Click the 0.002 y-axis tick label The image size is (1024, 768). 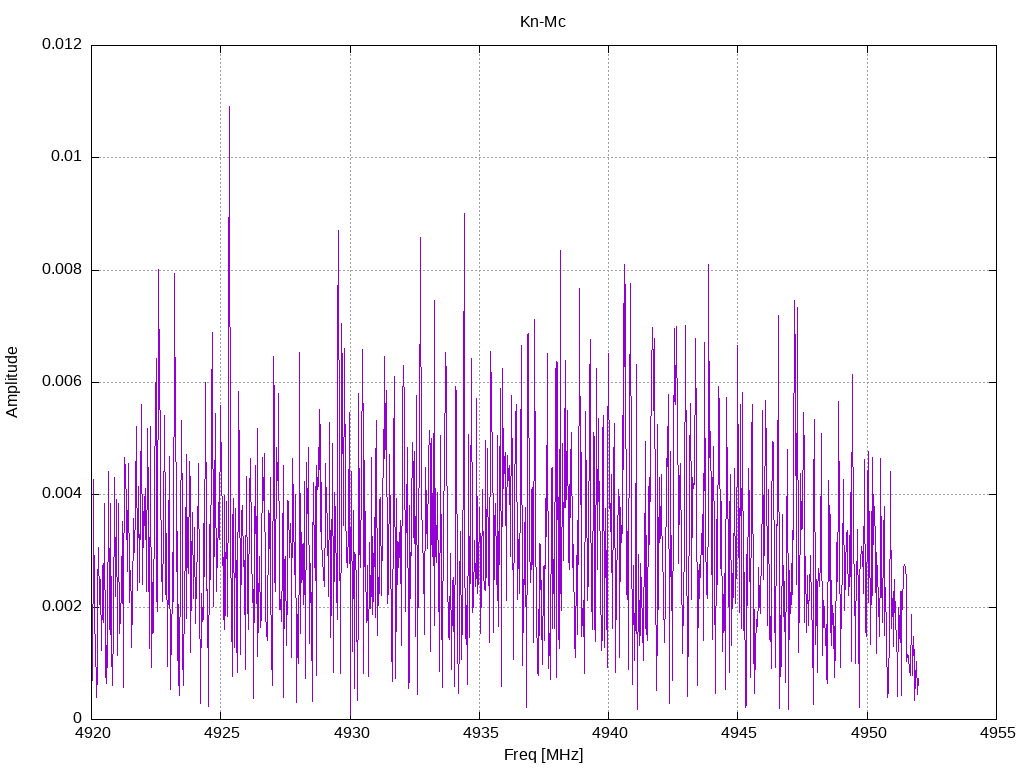coord(62,606)
